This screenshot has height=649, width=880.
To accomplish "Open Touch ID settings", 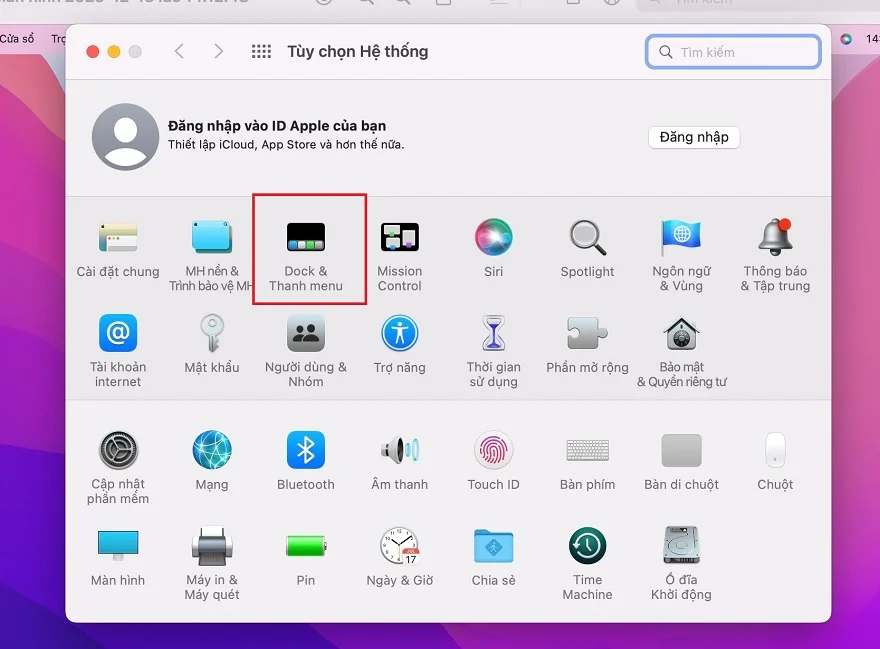I will click(493, 455).
